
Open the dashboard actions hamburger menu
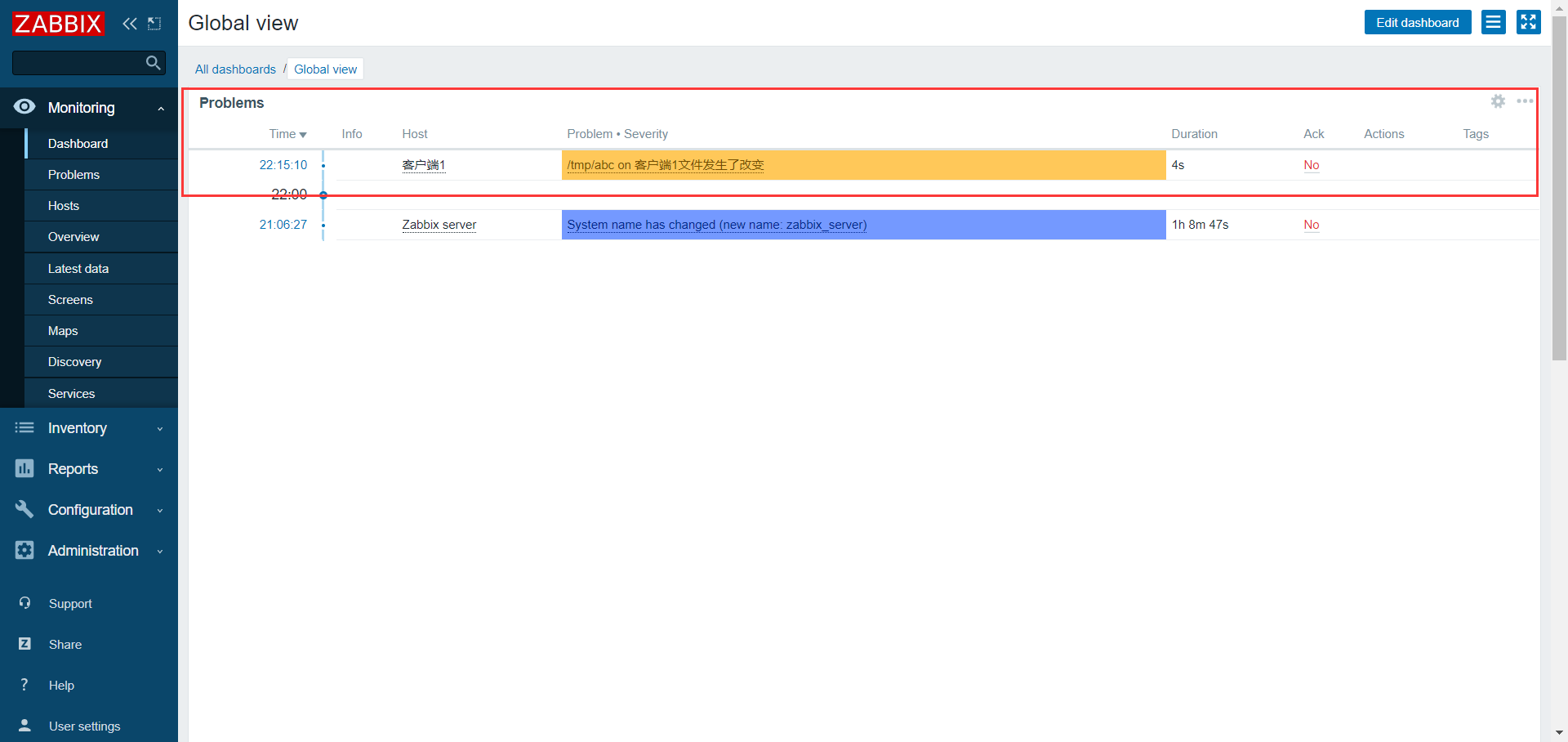tap(1493, 22)
